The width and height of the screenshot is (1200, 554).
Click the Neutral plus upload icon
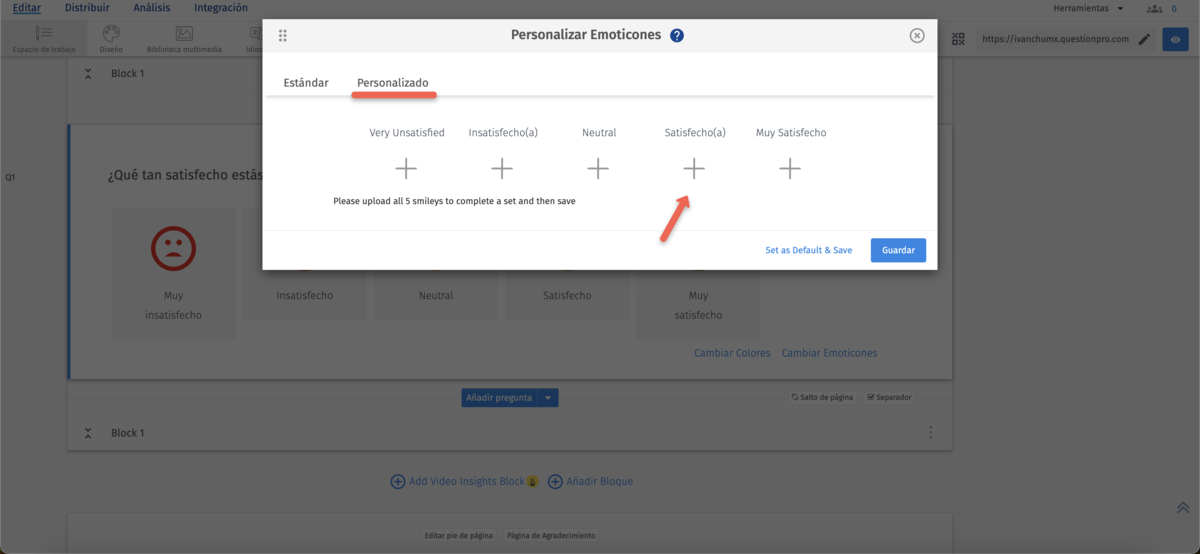tap(598, 169)
